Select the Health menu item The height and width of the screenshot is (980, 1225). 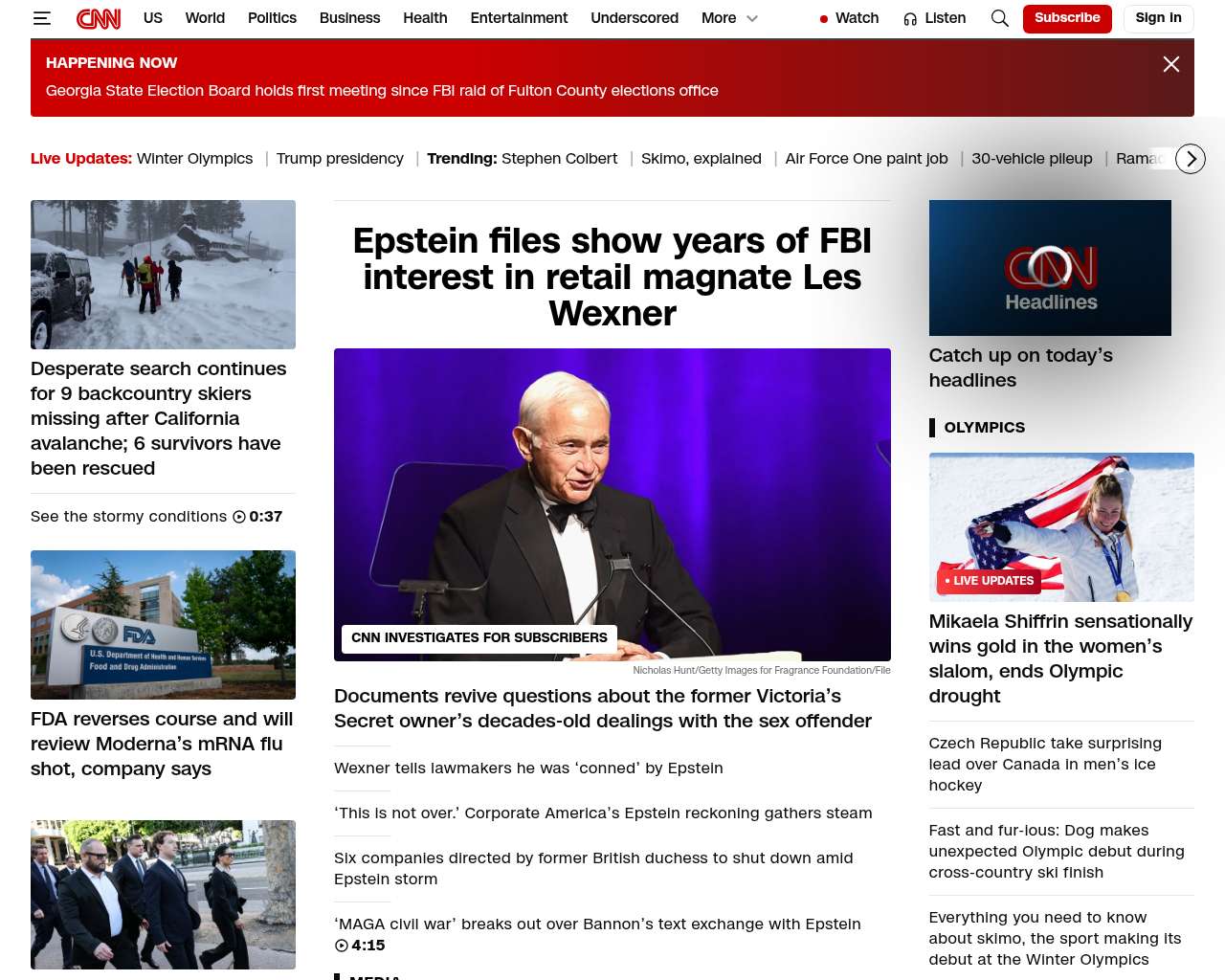tap(425, 18)
